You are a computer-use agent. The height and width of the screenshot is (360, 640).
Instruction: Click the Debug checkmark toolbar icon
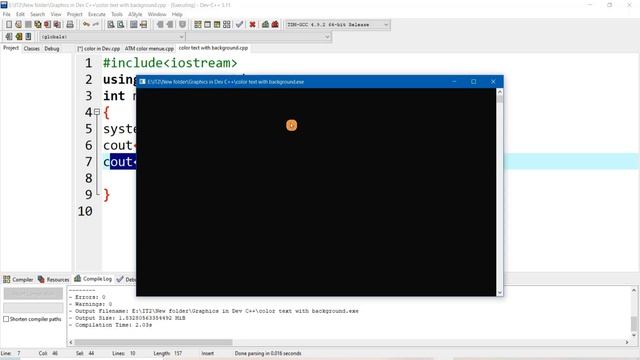(x=240, y=24)
